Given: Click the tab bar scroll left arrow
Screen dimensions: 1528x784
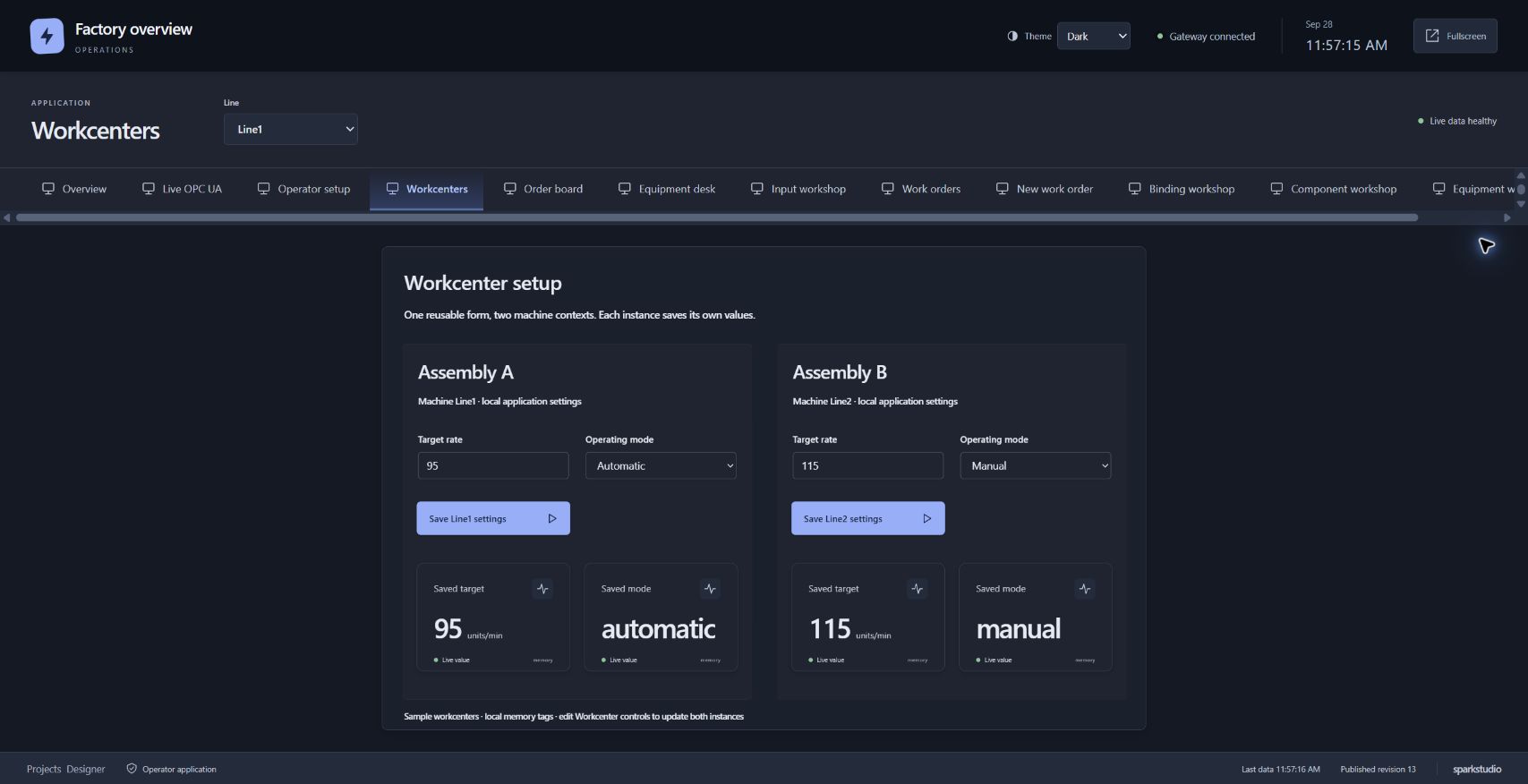Looking at the screenshot, I should (x=7, y=217).
